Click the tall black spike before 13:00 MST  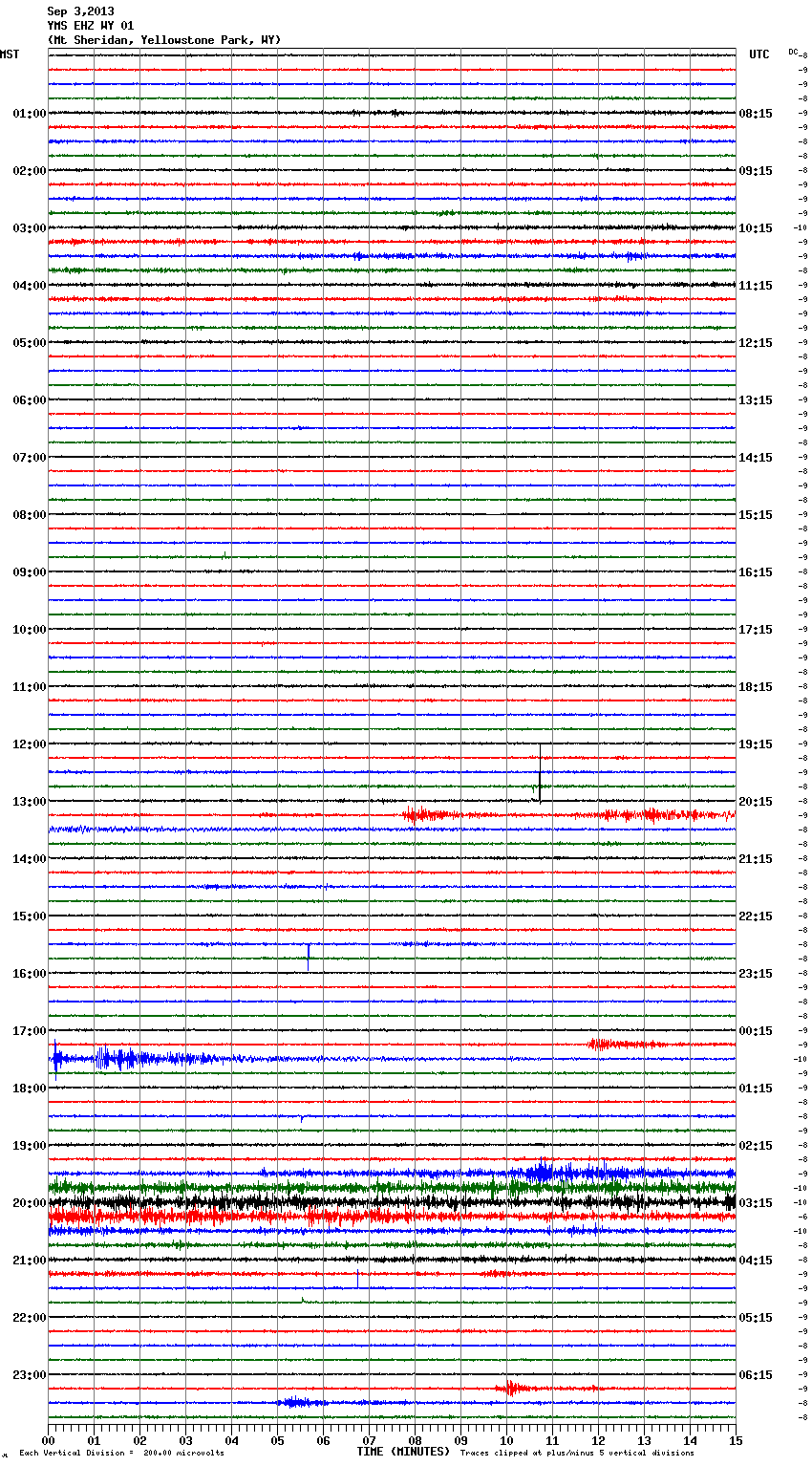click(540, 772)
